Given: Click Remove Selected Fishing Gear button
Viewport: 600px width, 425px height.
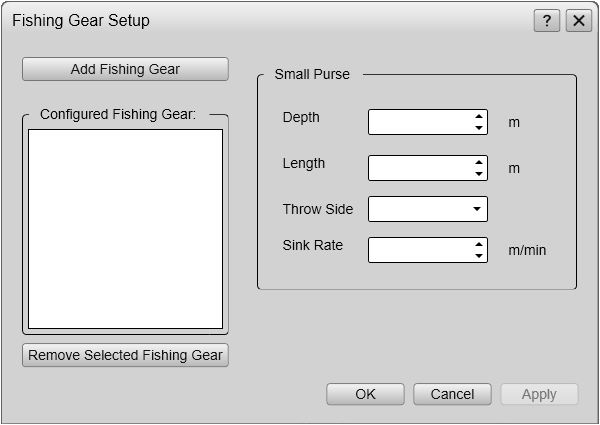Looking at the screenshot, I should (125, 355).
